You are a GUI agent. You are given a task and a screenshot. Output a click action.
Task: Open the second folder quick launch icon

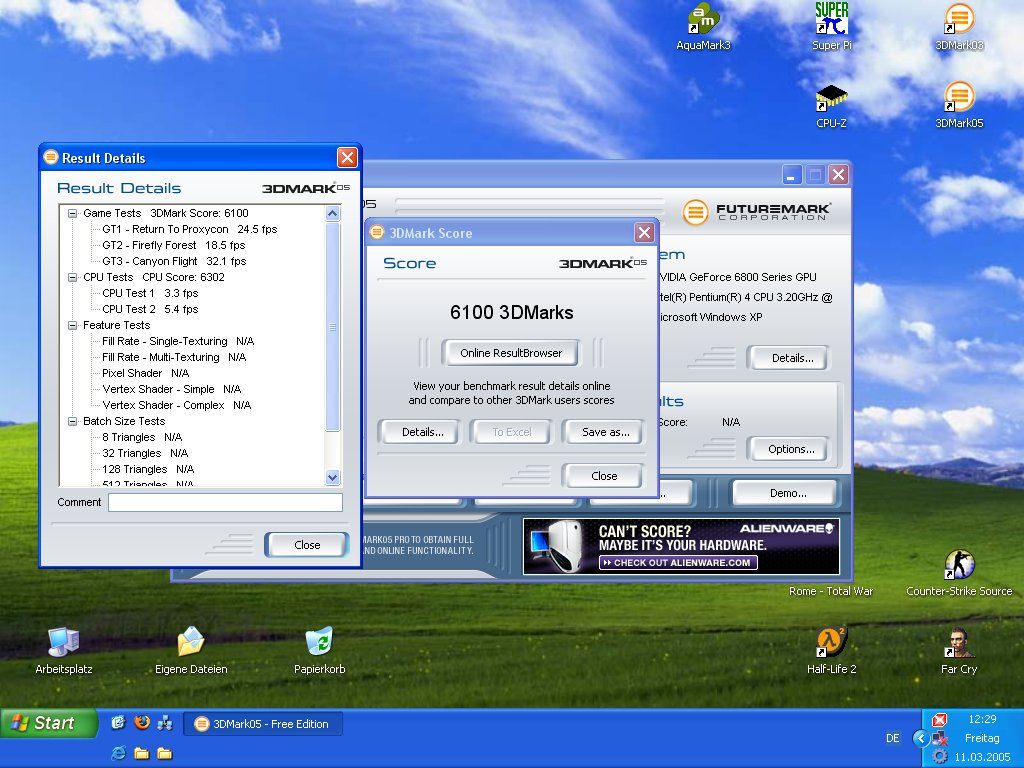(165, 753)
